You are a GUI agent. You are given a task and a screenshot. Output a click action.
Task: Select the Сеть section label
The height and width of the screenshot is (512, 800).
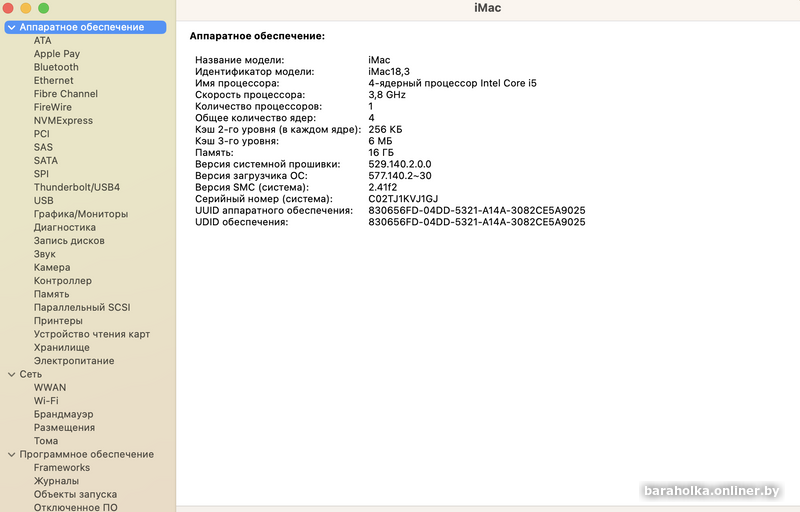pos(31,374)
